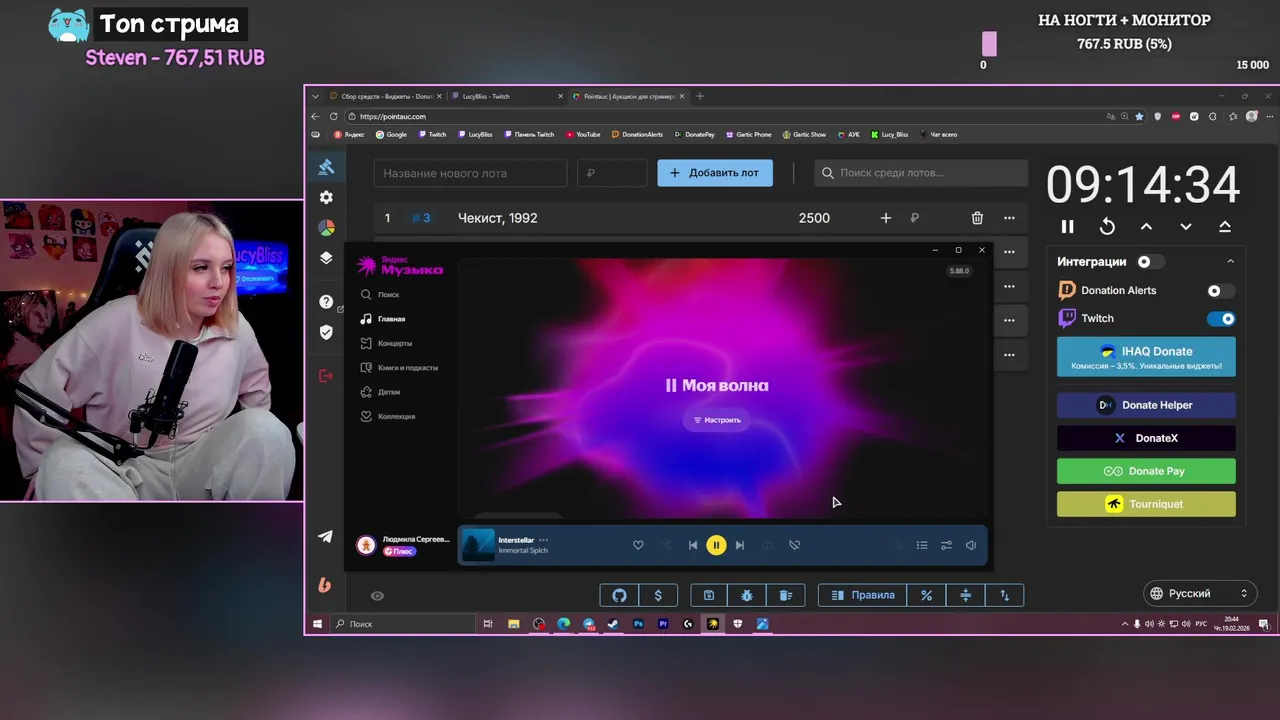
Task: Click the yellow Tourniquet button
Action: coord(1146,504)
